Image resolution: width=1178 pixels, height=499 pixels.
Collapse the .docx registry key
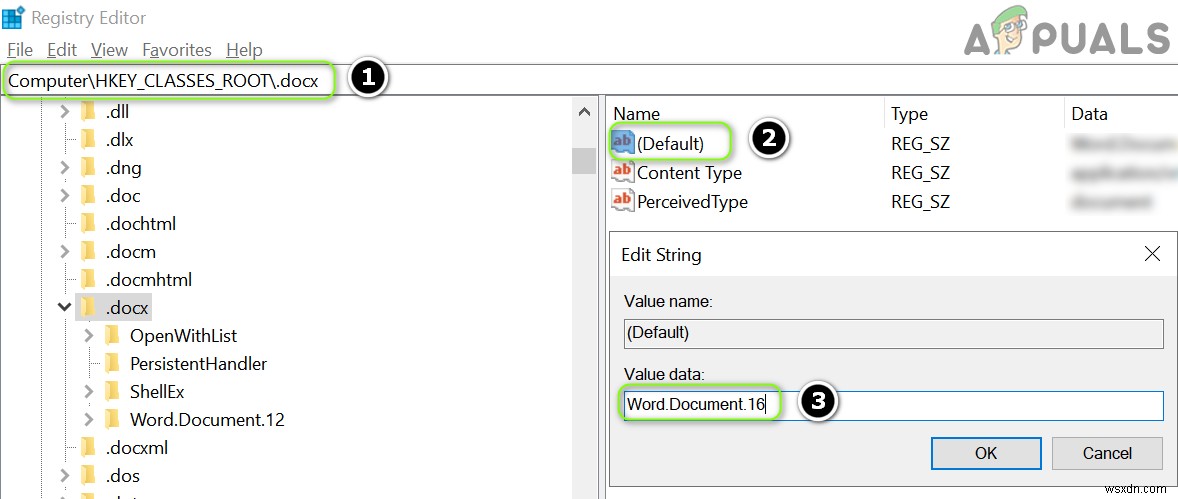65,307
